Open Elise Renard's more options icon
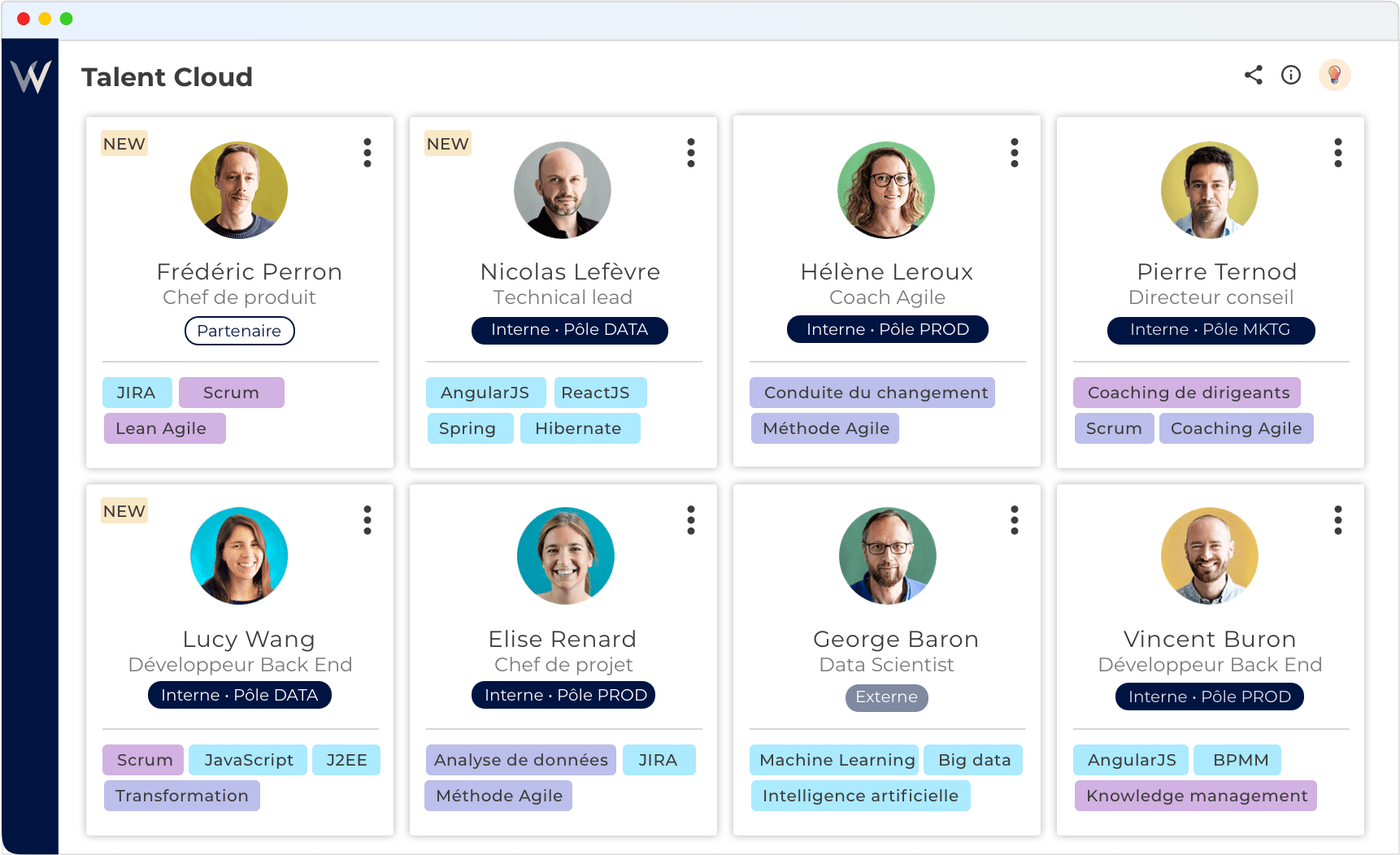The width and height of the screenshot is (1400, 855). pyautogui.click(x=691, y=520)
